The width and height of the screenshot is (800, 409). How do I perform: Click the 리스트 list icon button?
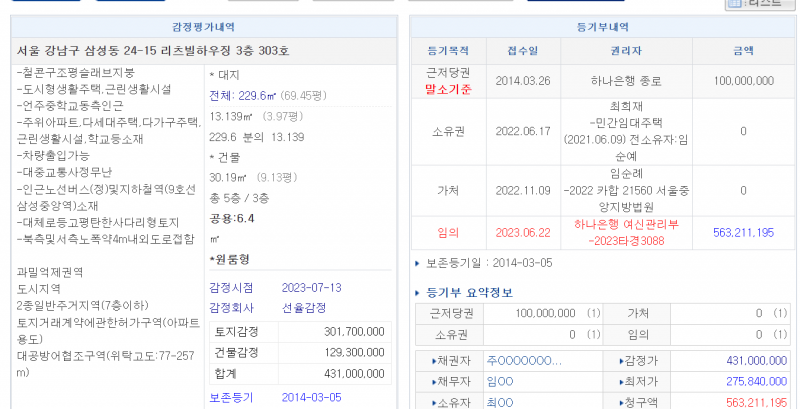click(761, 4)
